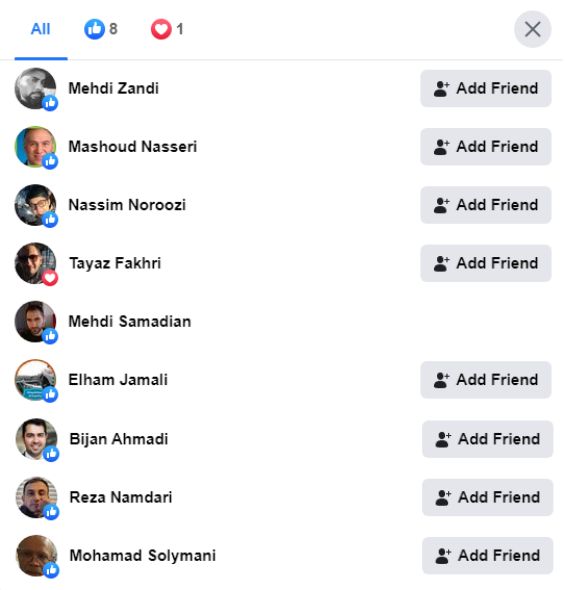568x590 pixels.
Task: Close the reactions dialog with the X
Action: pos(532,29)
